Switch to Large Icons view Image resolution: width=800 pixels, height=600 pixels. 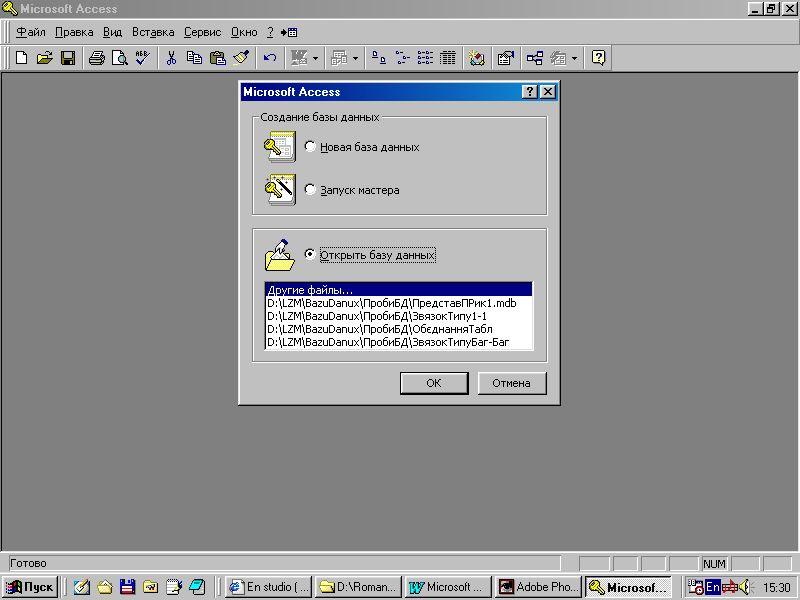tap(379, 58)
